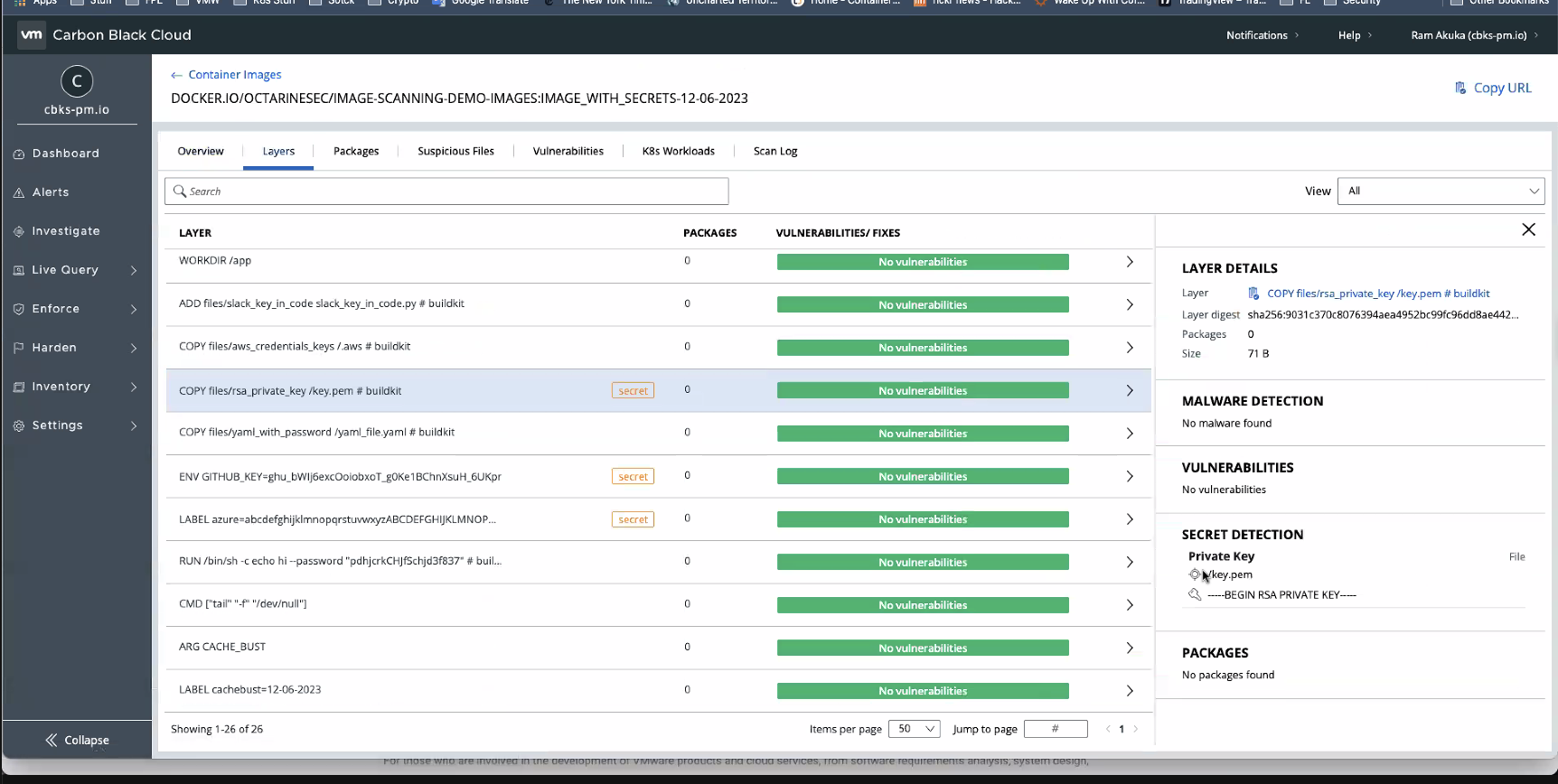Click the Alerts warning icon
The width and height of the screenshot is (1558, 784).
click(x=19, y=192)
